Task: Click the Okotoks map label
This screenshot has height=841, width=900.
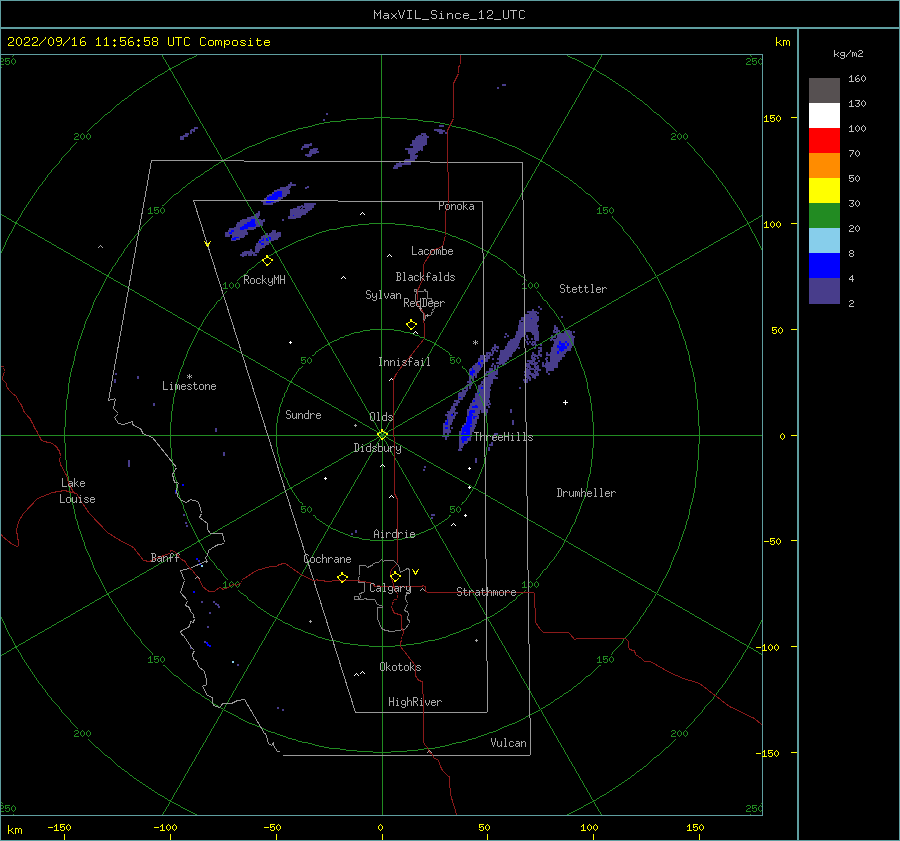Action: [x=400, y=667]
